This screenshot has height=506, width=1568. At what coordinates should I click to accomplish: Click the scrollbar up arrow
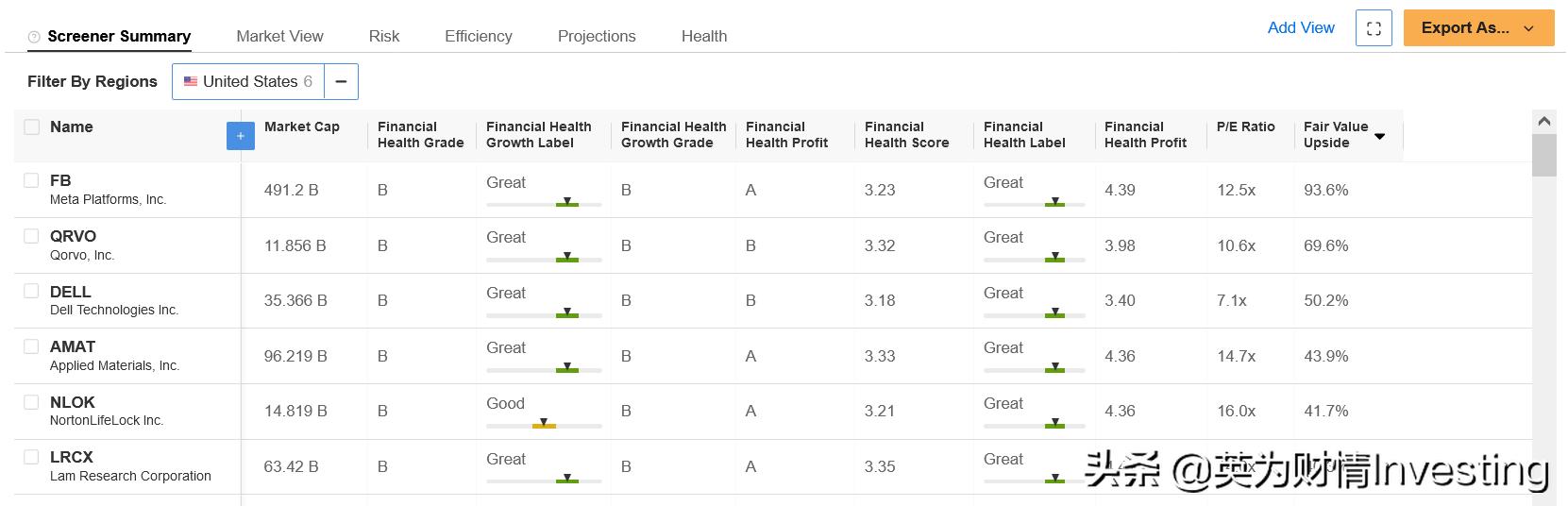click(x=1544, y=122)
